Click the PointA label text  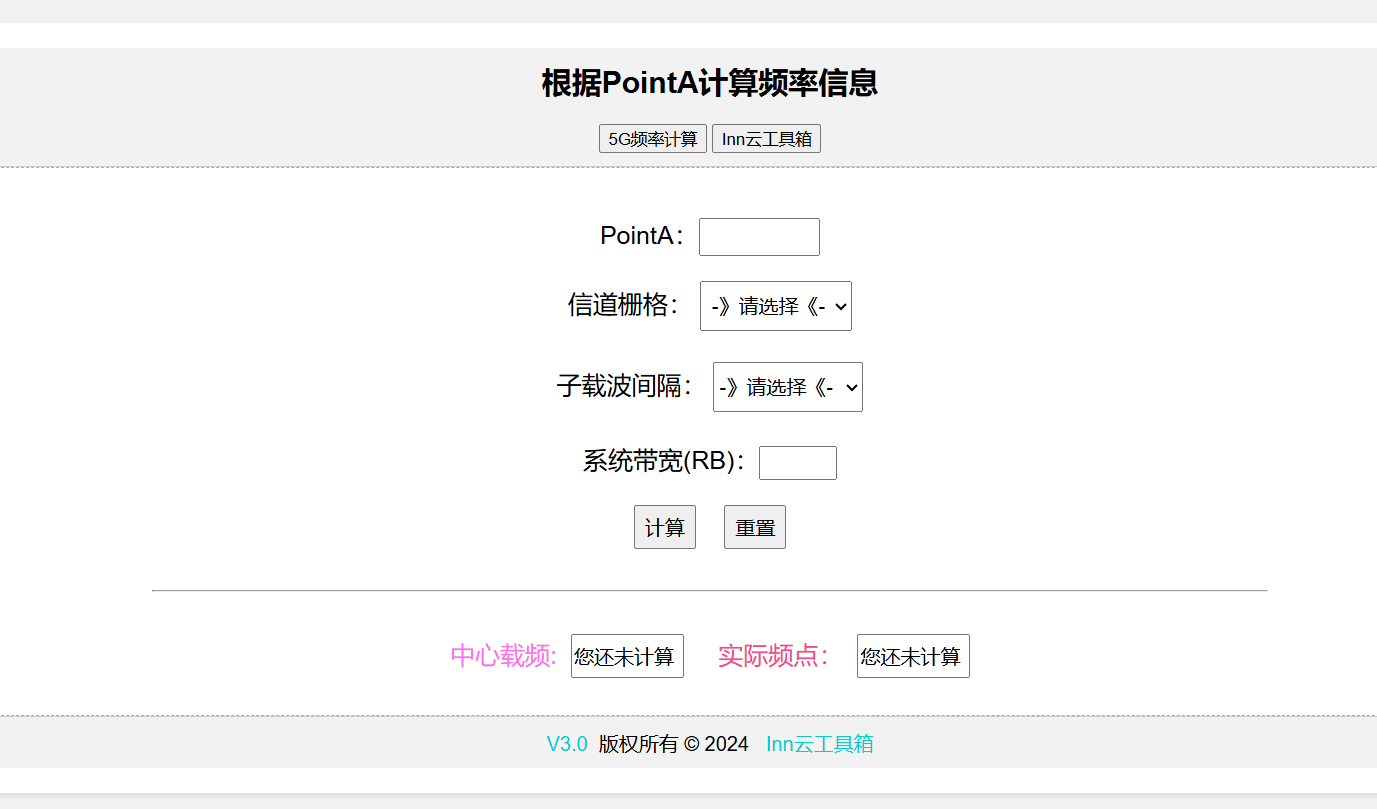(x=643, y=236)
